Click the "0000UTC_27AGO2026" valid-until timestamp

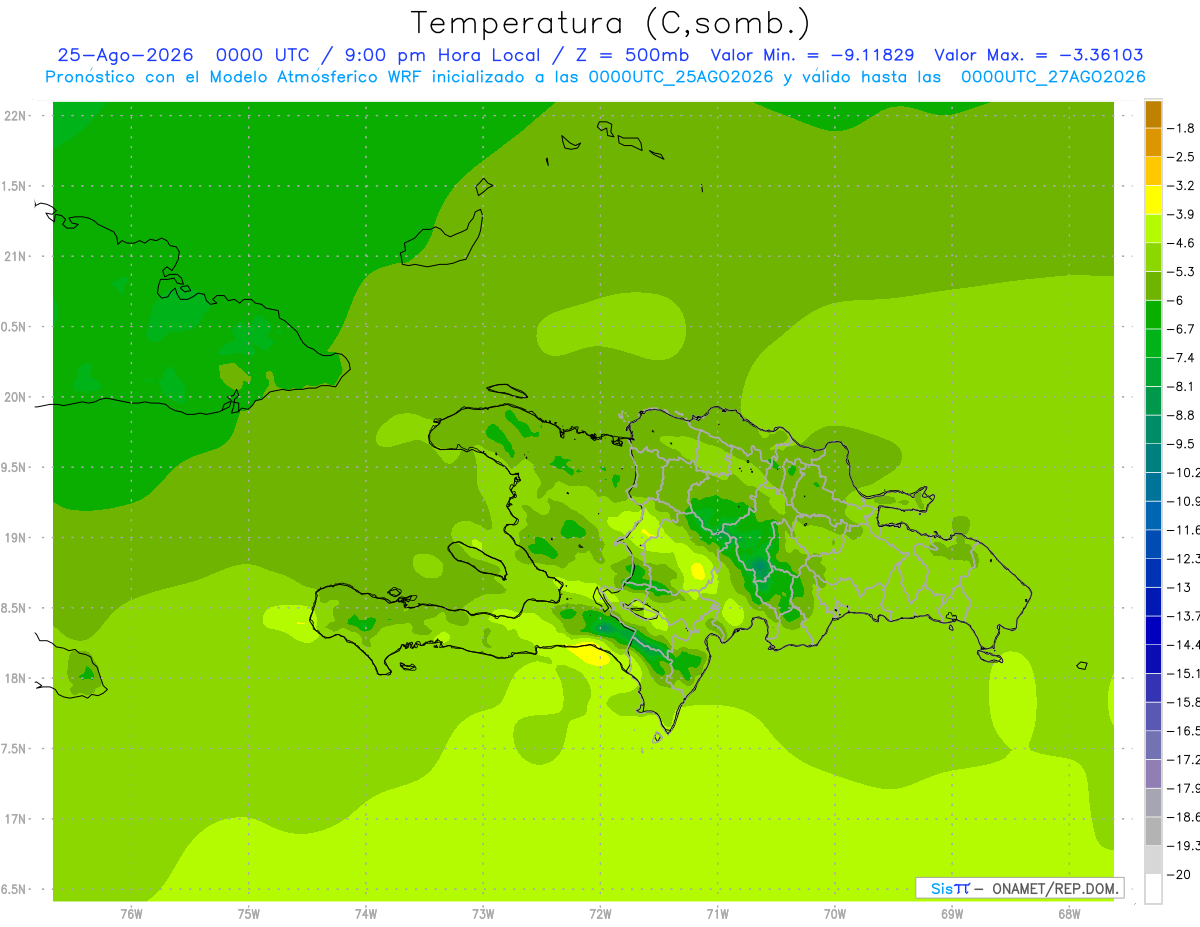(1053, 77)
